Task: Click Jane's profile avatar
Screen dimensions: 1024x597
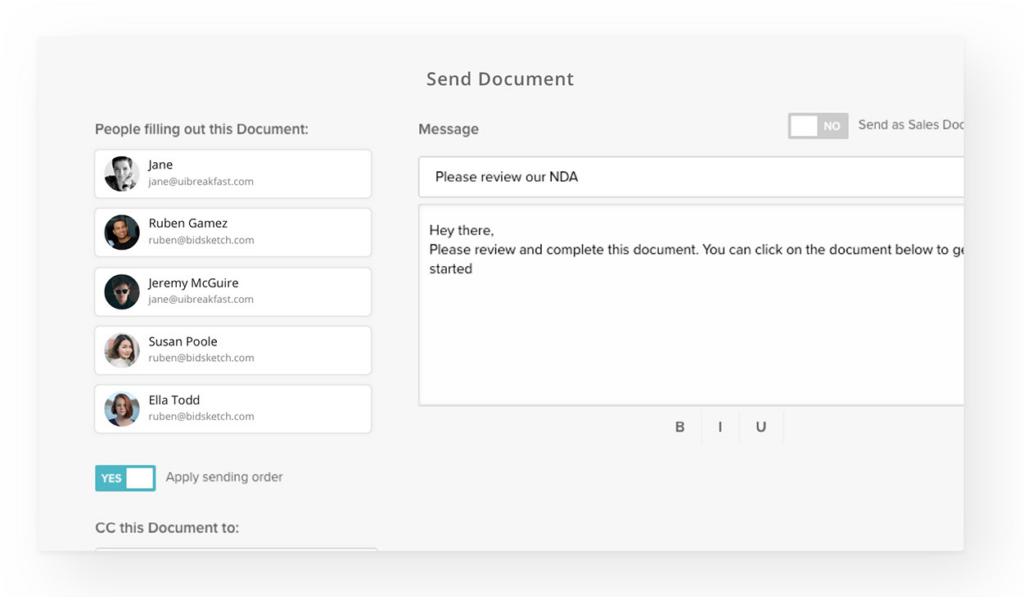Action: point(121,173)
